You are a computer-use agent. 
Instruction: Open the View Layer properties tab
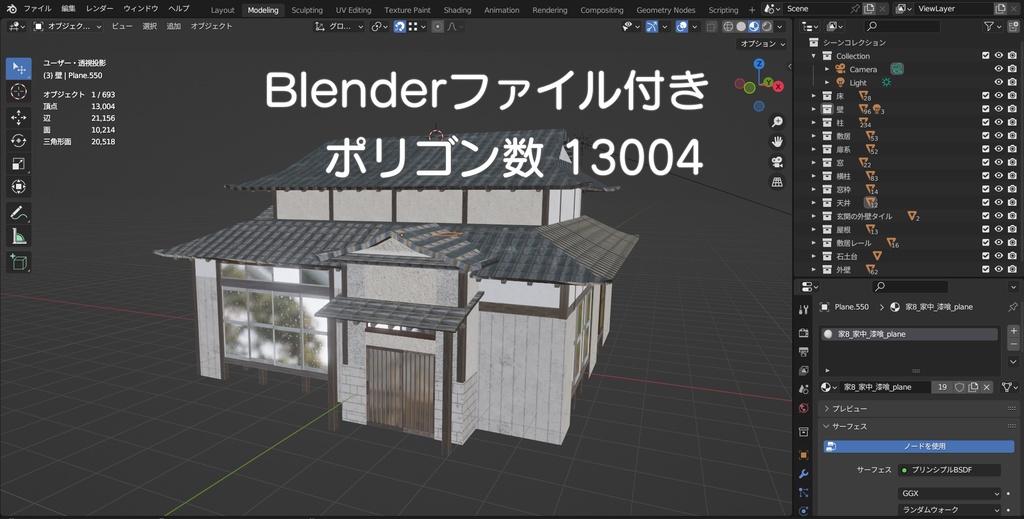pos(804,371)
